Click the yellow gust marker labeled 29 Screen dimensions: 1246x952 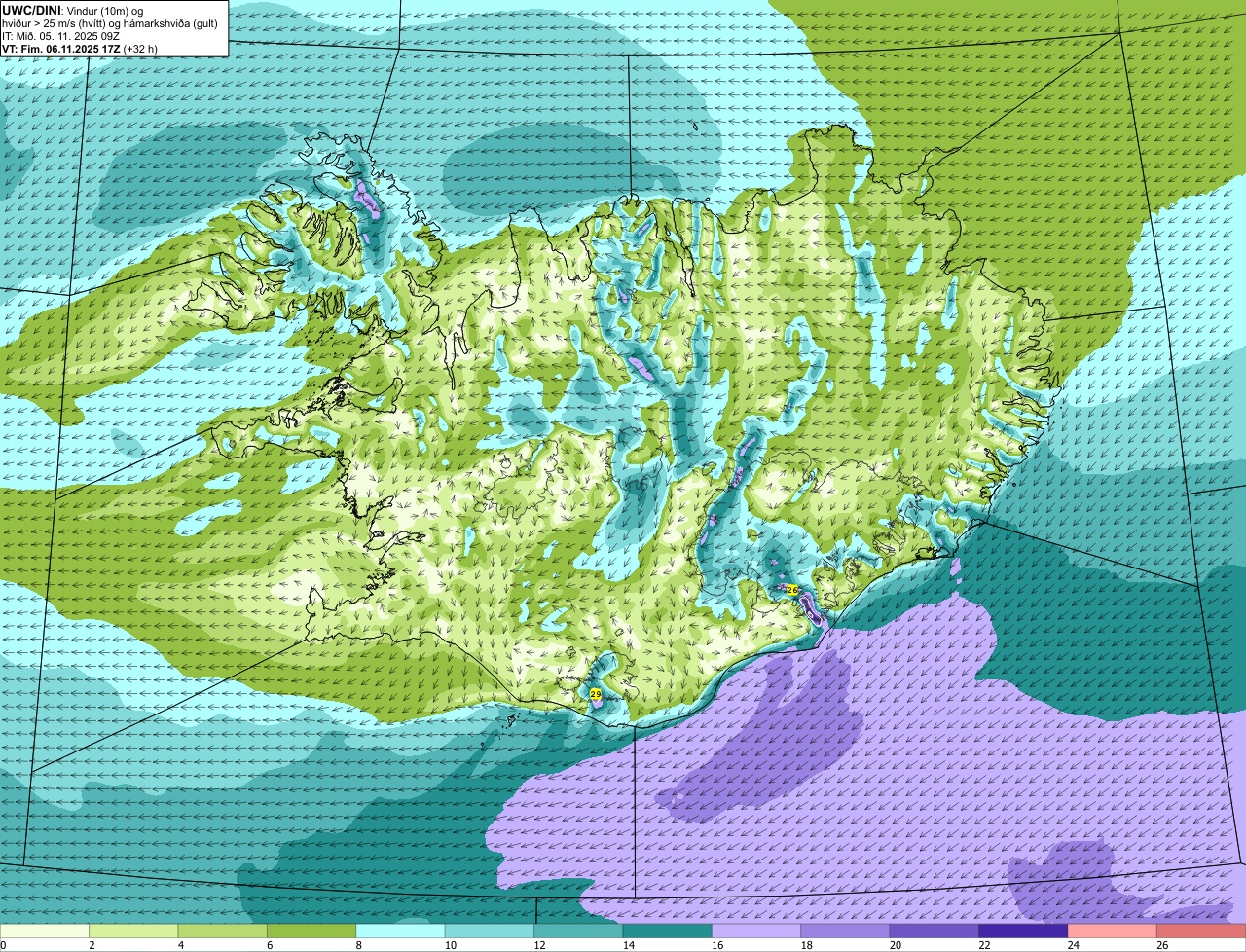596,694
